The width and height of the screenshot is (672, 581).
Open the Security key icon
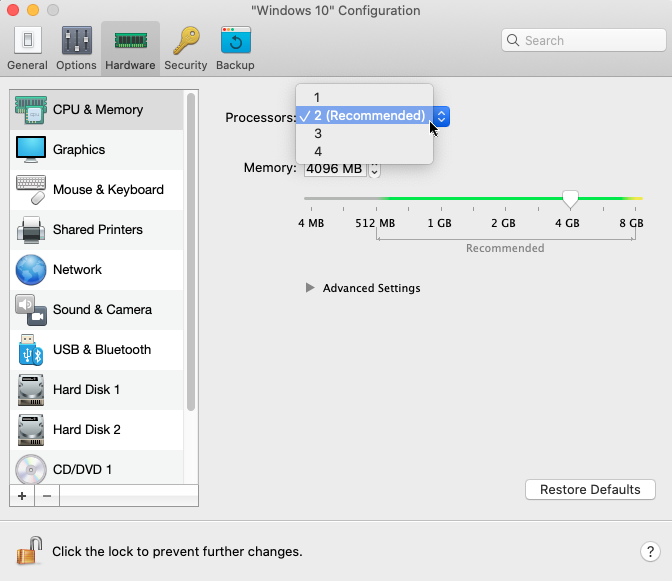pyautogui.click(x=186, y=41)
